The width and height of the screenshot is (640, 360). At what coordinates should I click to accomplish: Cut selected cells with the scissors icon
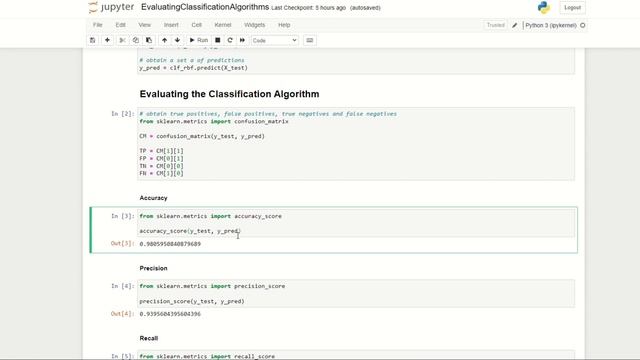point(122,40)
